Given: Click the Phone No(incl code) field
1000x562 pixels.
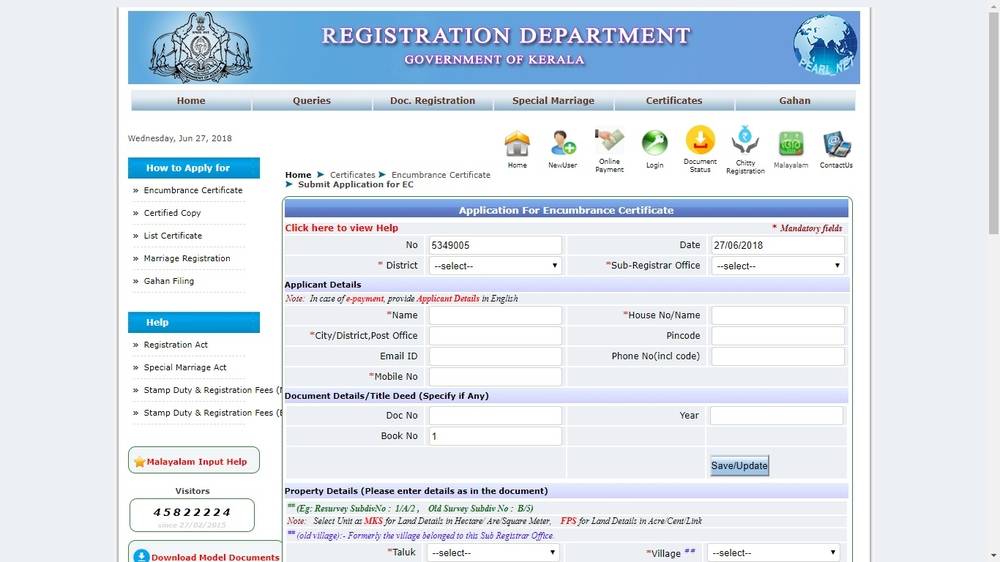Looking at the screenshot, I should coord(777,356).
